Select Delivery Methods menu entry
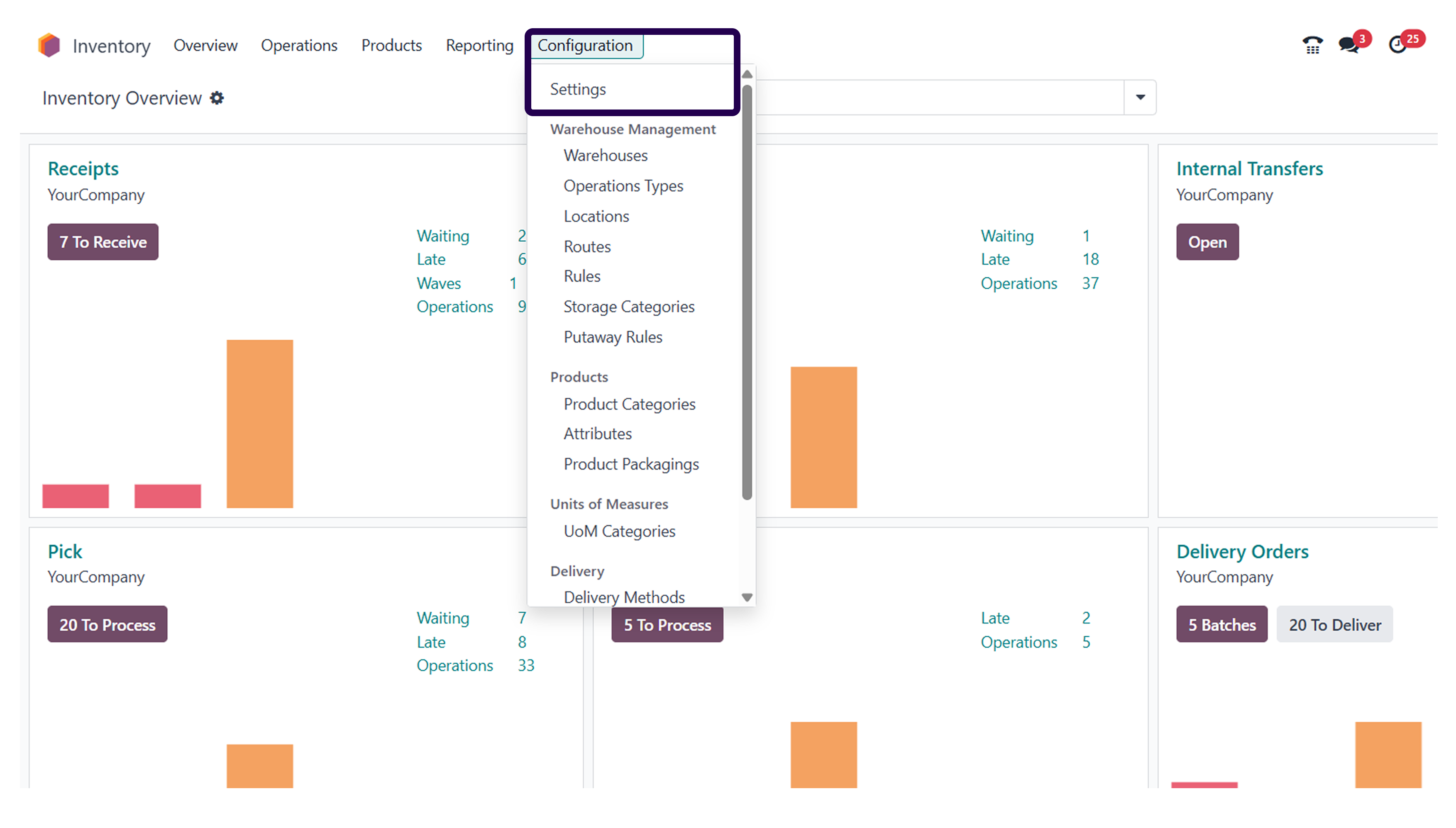Viewport: 1456px width, 828px height. [624, 597]
